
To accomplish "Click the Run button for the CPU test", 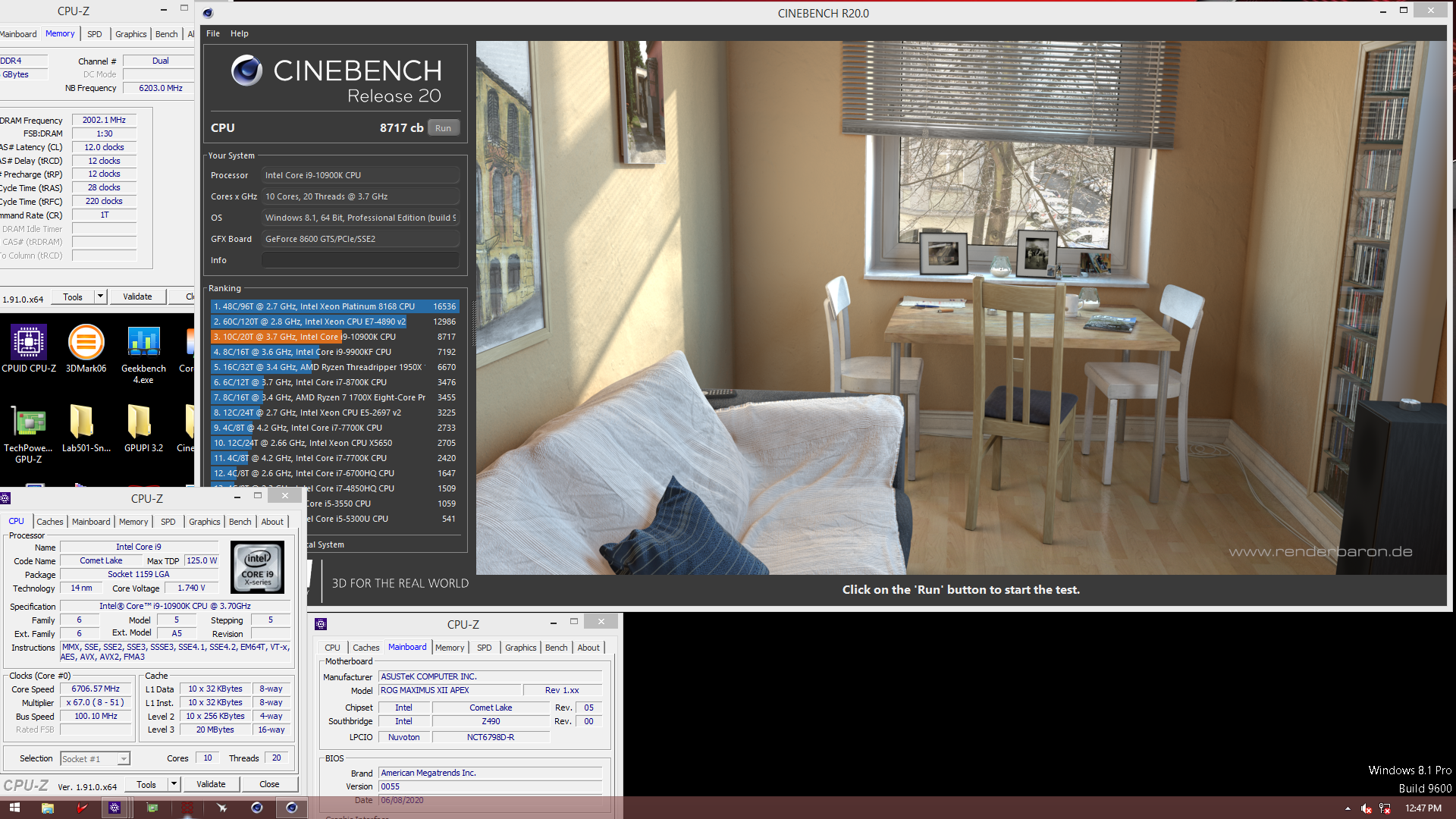I will (x=444, y=128).
